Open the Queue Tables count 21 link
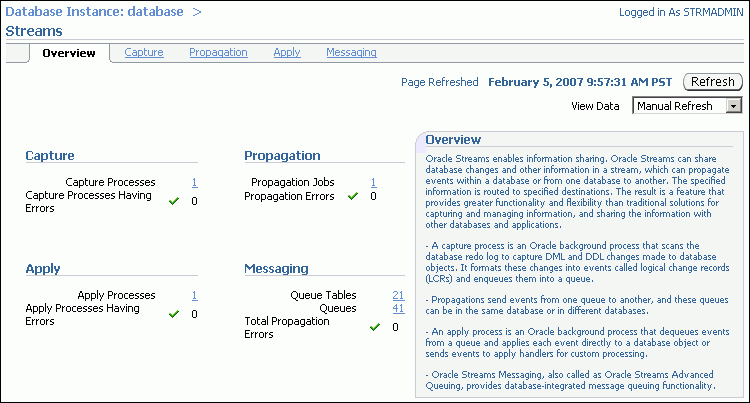 pos(398,295)
